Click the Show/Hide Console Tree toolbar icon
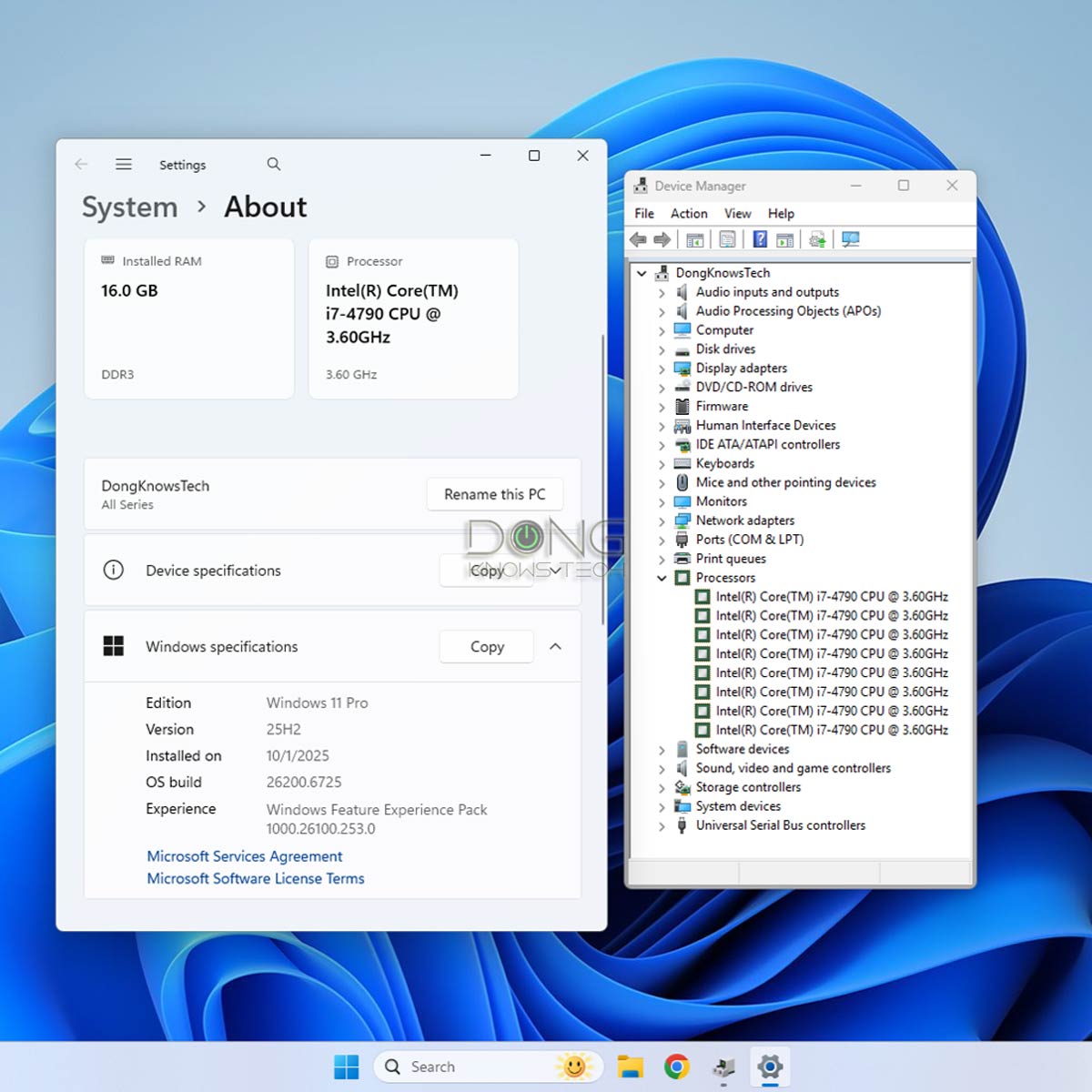Viewport: 1092px width, 1092px height. click(695, 239)
